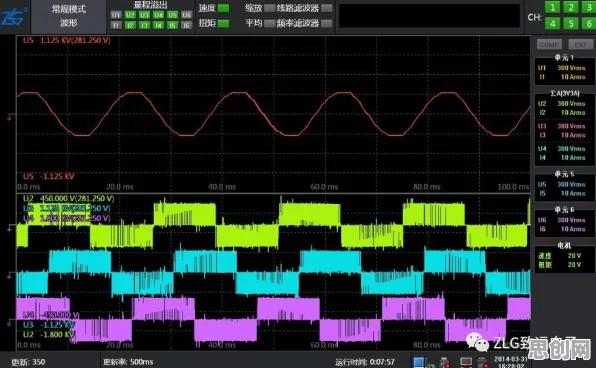Click the printer status icon

pyautogui.click(x=482, y=362)
